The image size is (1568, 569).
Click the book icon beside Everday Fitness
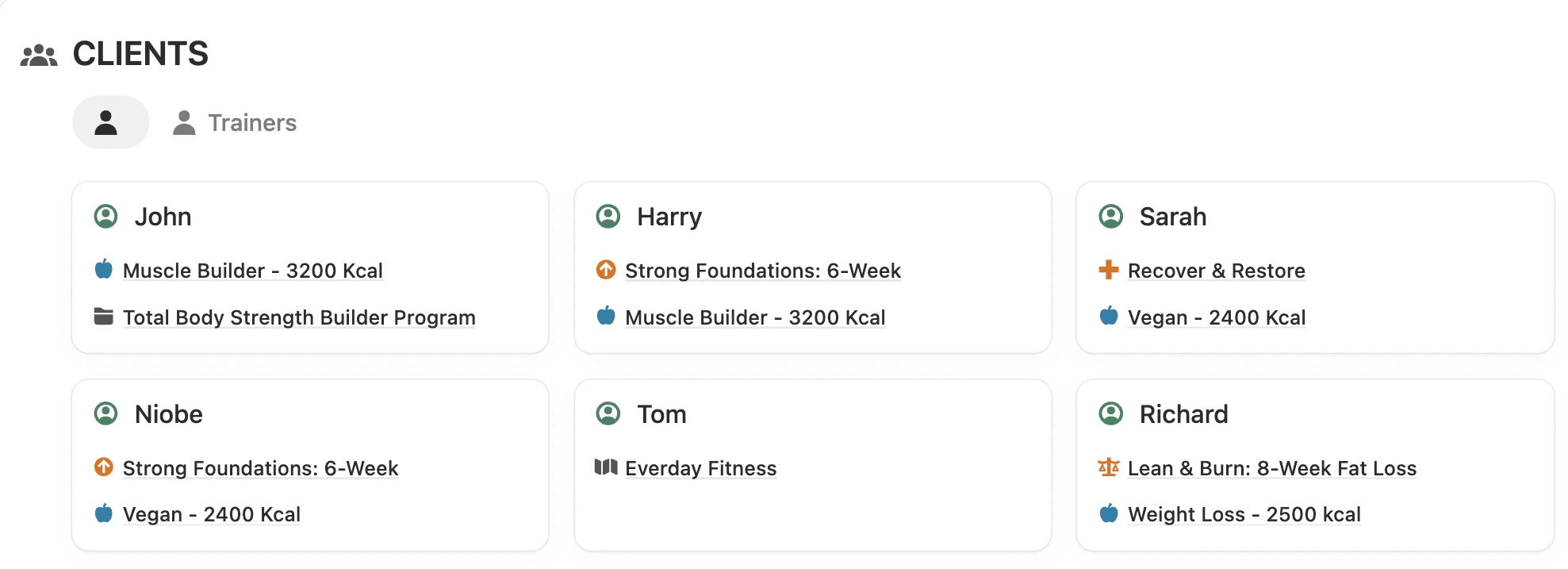pyautogui.click(x=606, y=467)
